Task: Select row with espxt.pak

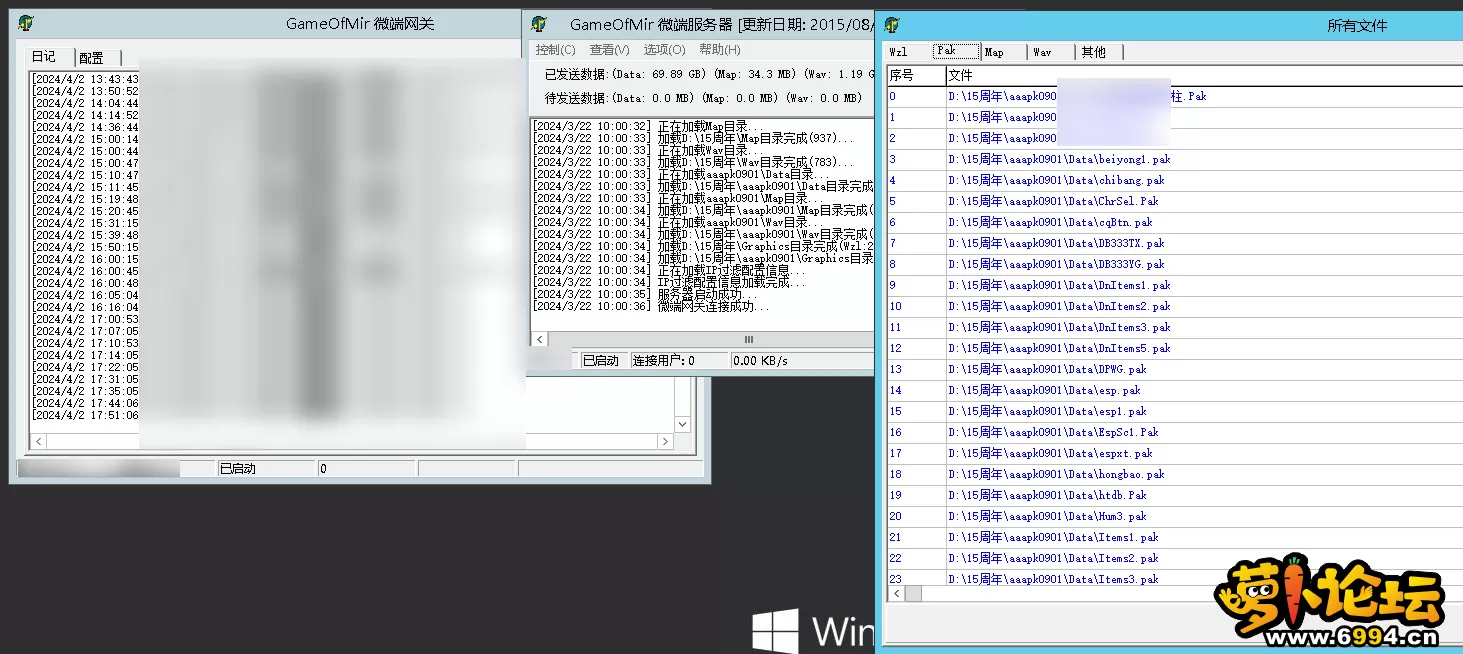Action: tap(1174, 453)
